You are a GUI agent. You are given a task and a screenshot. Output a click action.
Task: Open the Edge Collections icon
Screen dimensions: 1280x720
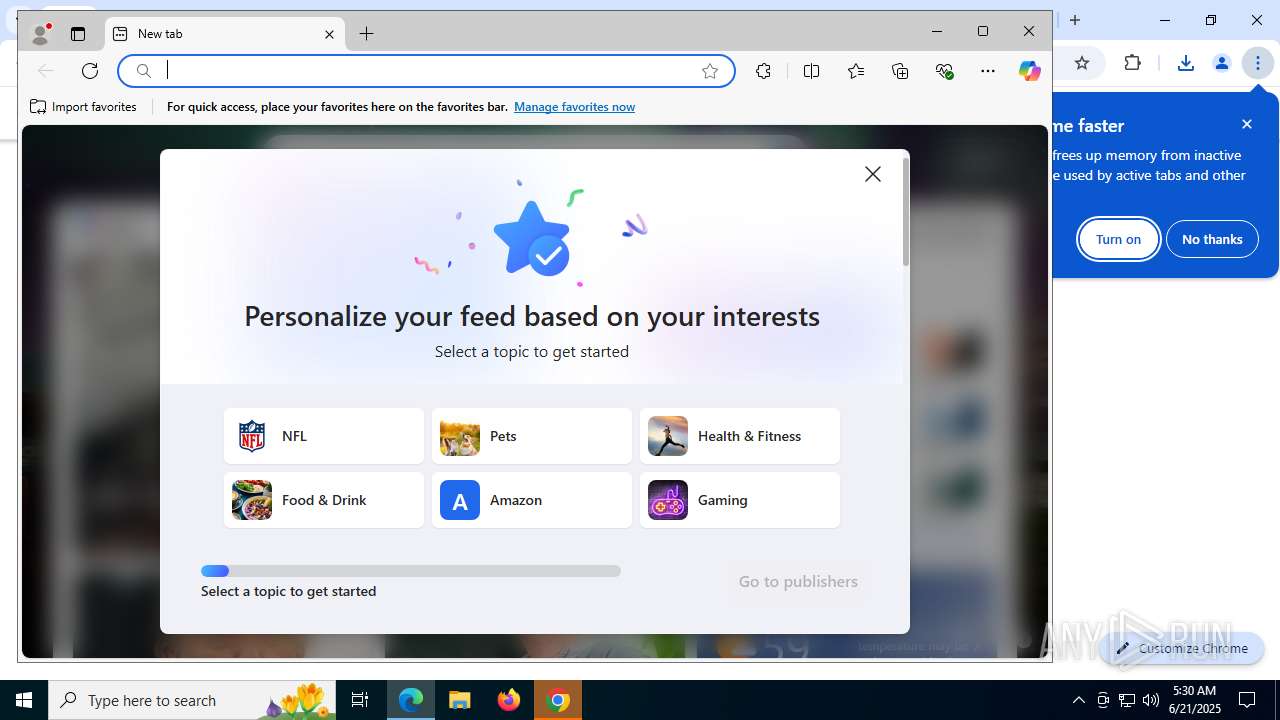[900, 71]
